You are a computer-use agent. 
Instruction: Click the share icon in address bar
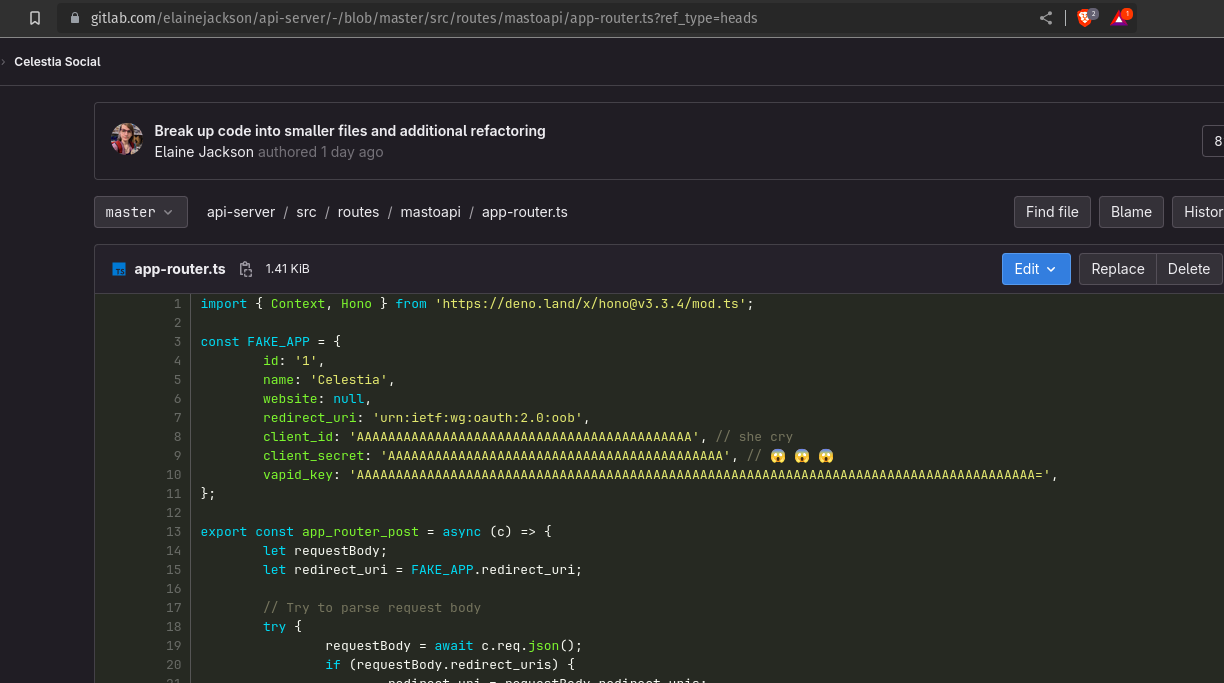pos(1046,18)
